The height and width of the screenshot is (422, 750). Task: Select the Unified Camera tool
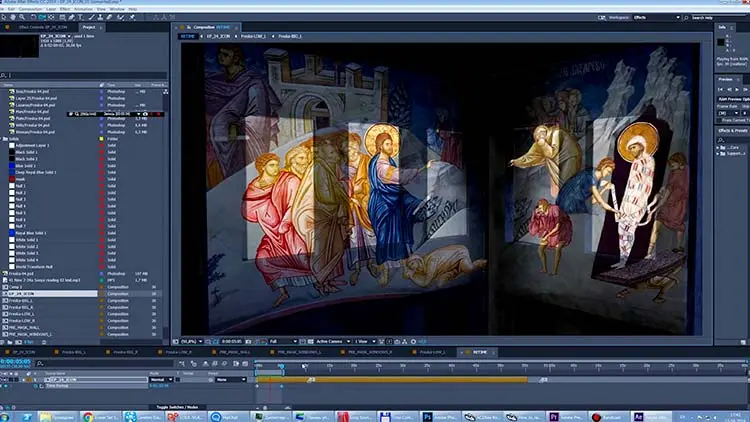click(x=42, y=17)
